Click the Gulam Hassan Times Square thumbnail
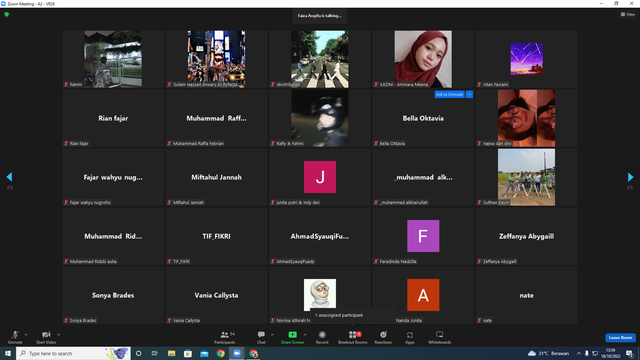The height and width of the screenshot is (360, 640). pyautogui.click(x=216, y=59)
